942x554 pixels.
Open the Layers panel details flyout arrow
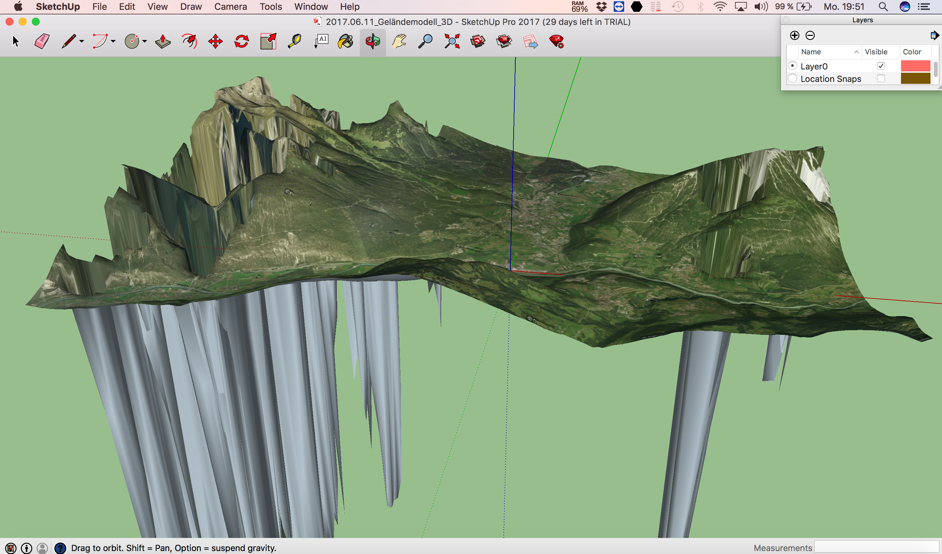pyautogui.click(x=934, y=35)
